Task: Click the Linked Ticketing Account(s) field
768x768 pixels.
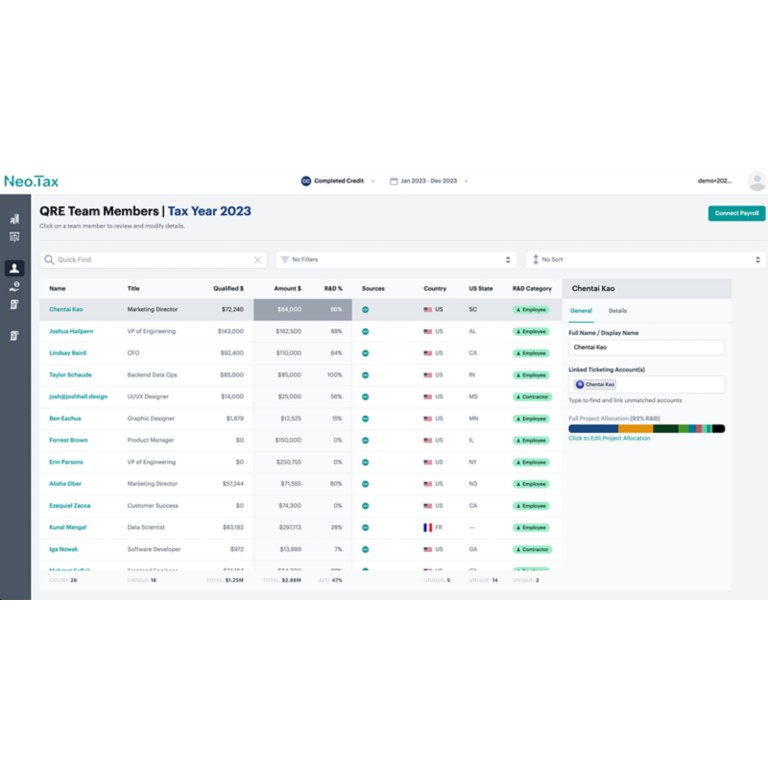Action: 647,384
